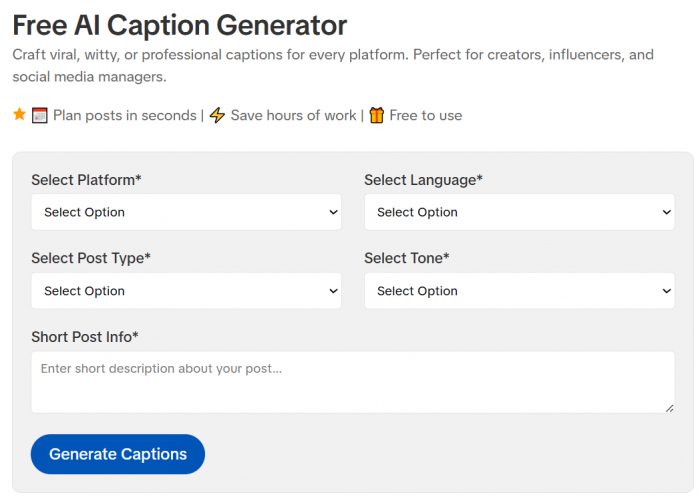Click the Generate Captions button
The width and height of the screenshot is (700, 503).
pos(118,454)
